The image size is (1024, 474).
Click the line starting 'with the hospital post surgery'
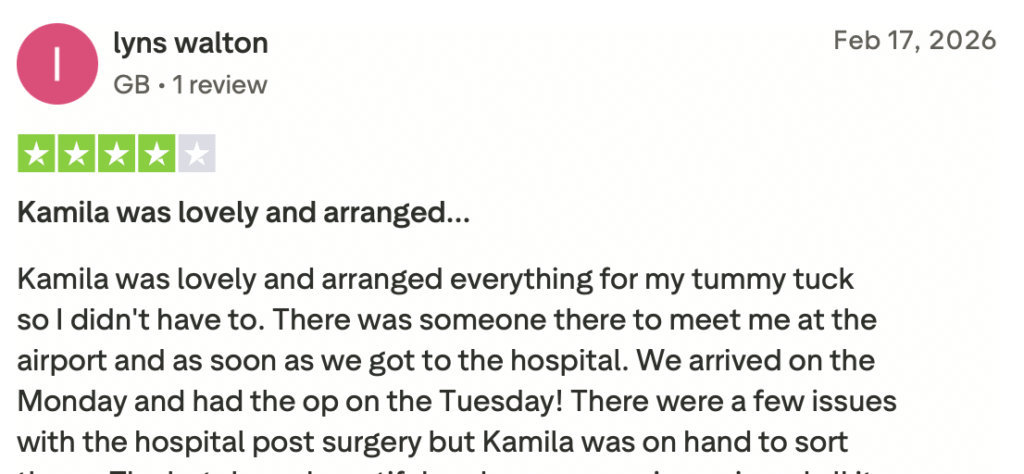pos(440,443)
